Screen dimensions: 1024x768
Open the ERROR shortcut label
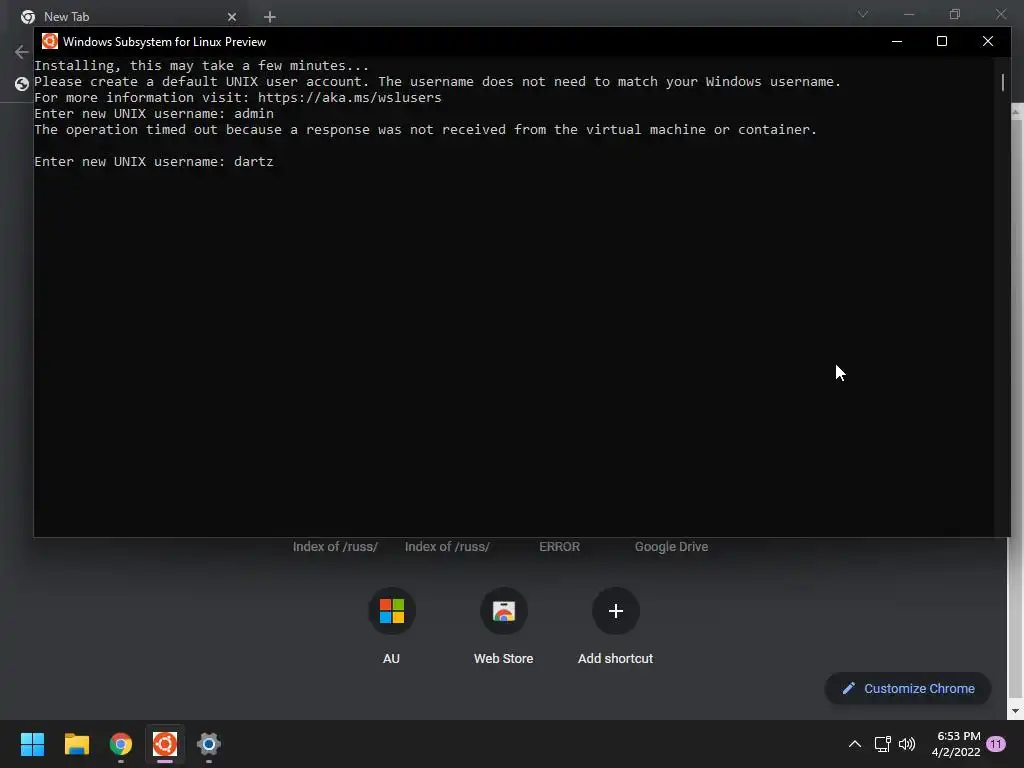click(560, 547)
